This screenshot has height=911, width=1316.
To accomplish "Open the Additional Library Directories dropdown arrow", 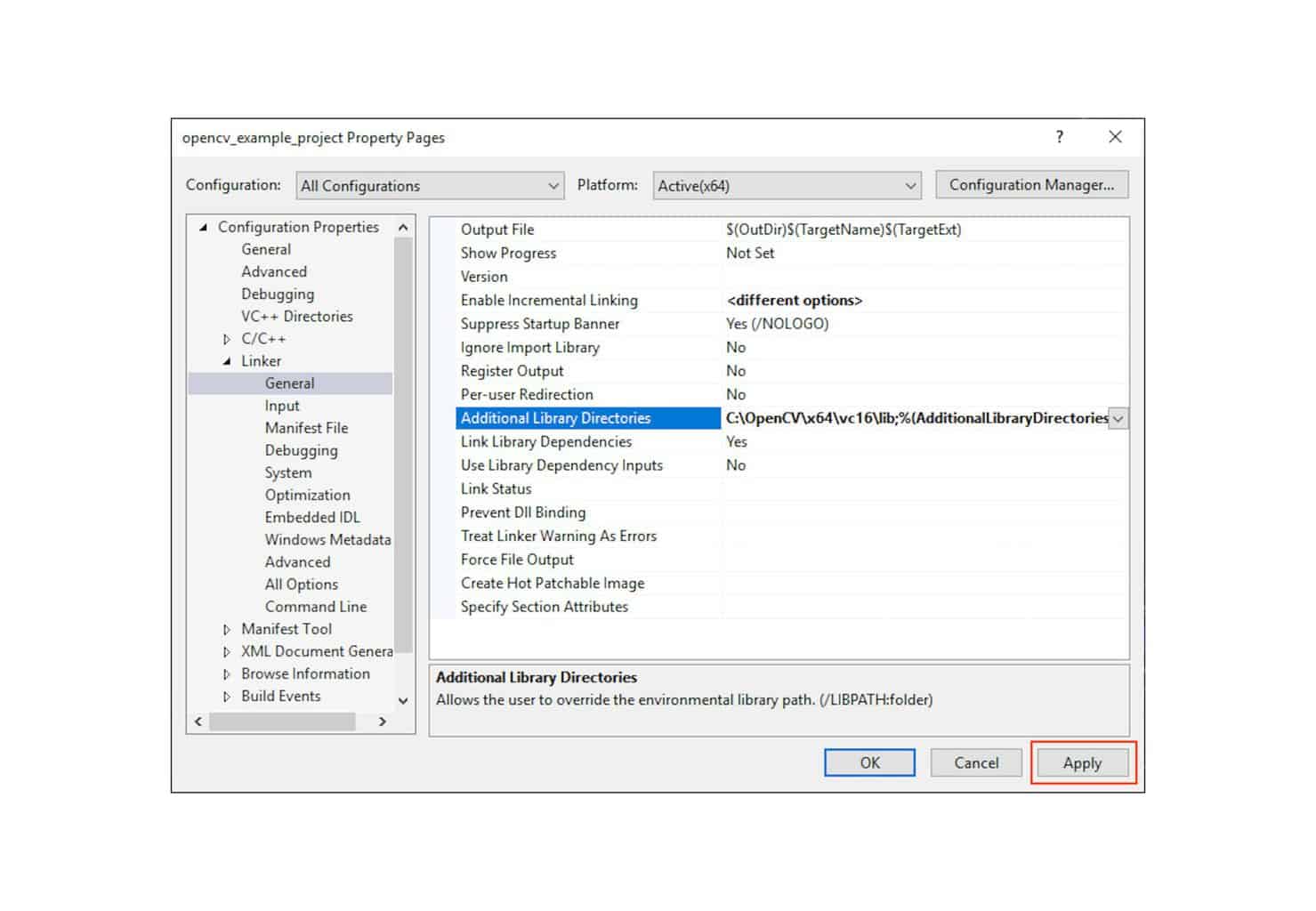I will [1118, 417].
